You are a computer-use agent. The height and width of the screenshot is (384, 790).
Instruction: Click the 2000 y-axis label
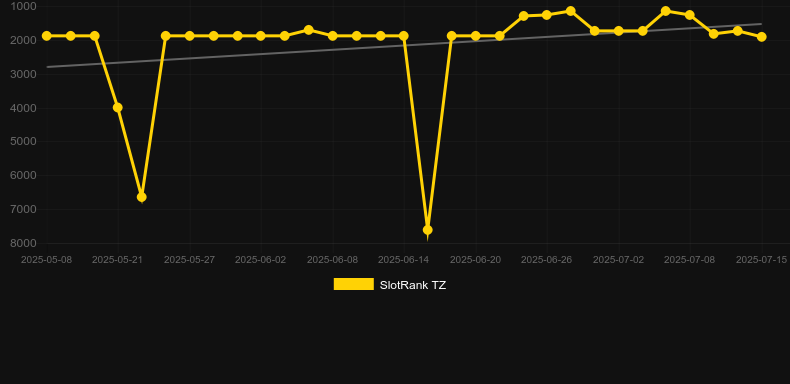pos(23,40)
